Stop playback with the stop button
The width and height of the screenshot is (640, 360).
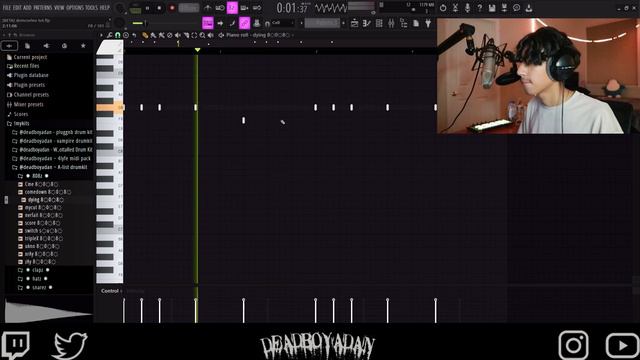pos(159,8)
